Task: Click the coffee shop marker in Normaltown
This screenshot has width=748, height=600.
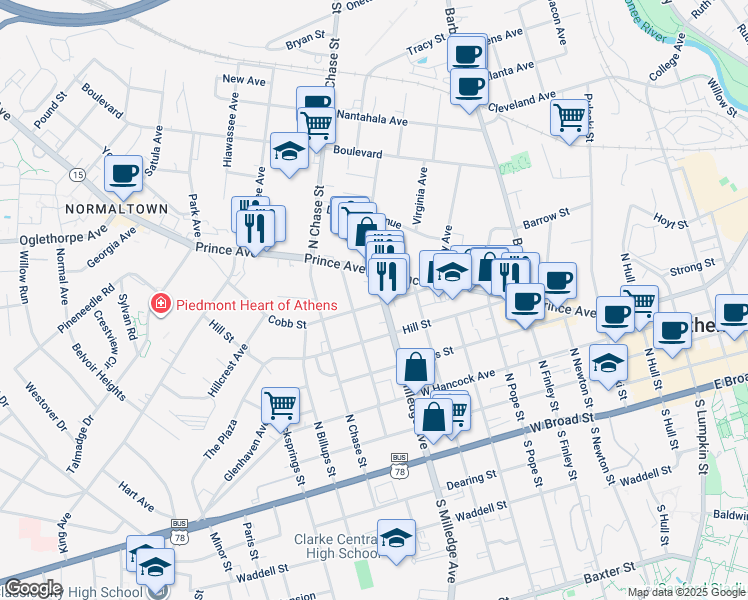Action: pos(124,172)
